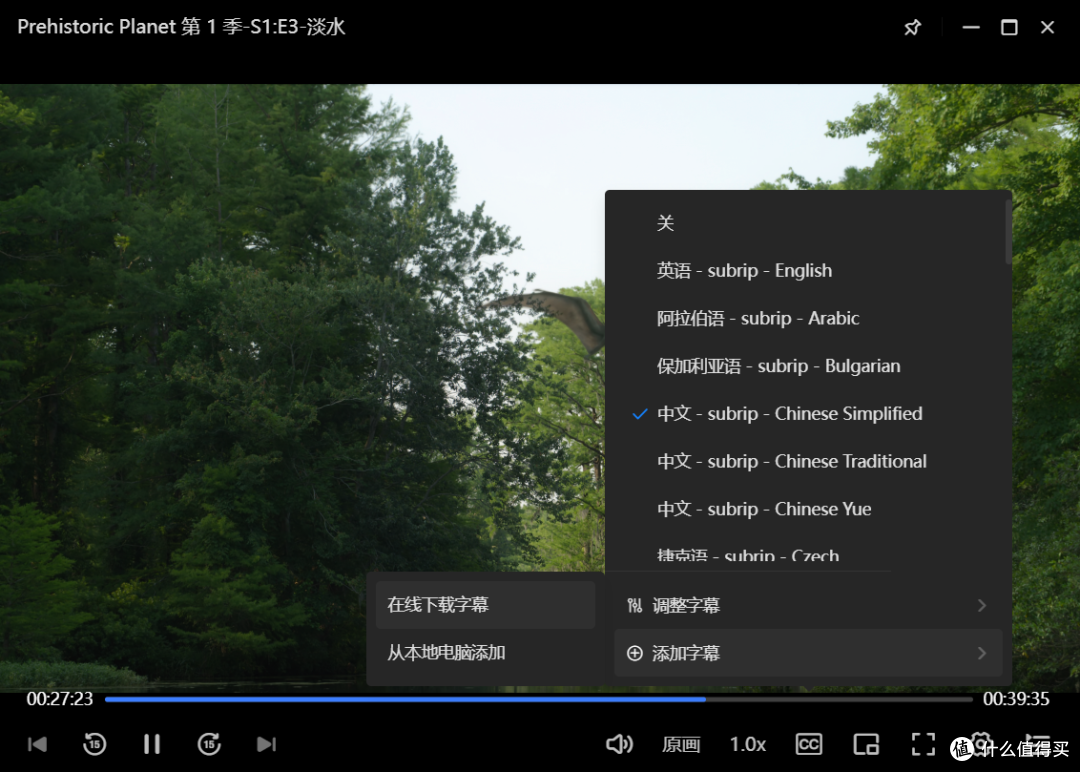Image resolution: width=1080 pixels, height=772 pixels.
Task: Expand 添加字幕 submenu arrow
Action: coord(982,653)
